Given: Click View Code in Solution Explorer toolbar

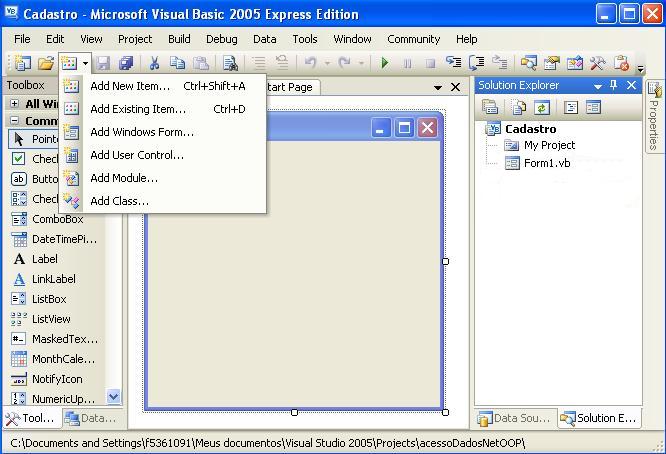Looking at the screenshot, I should [x=570, y=107].
